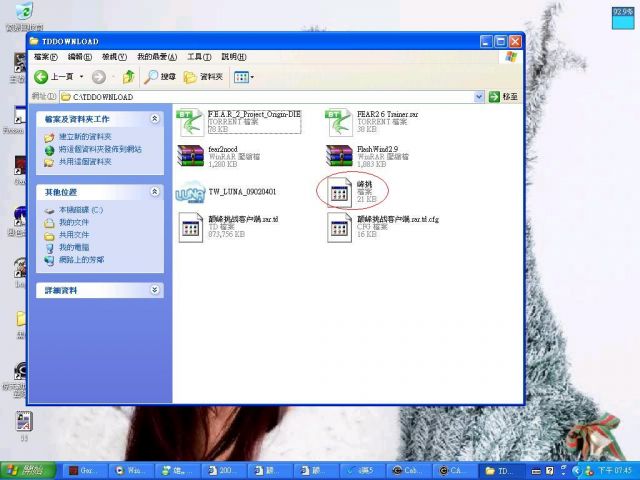Select the FEAR2 6 Trainer.rar torrent file
Viewport: 640px width, 480px height.
click(x=341, y=122)
